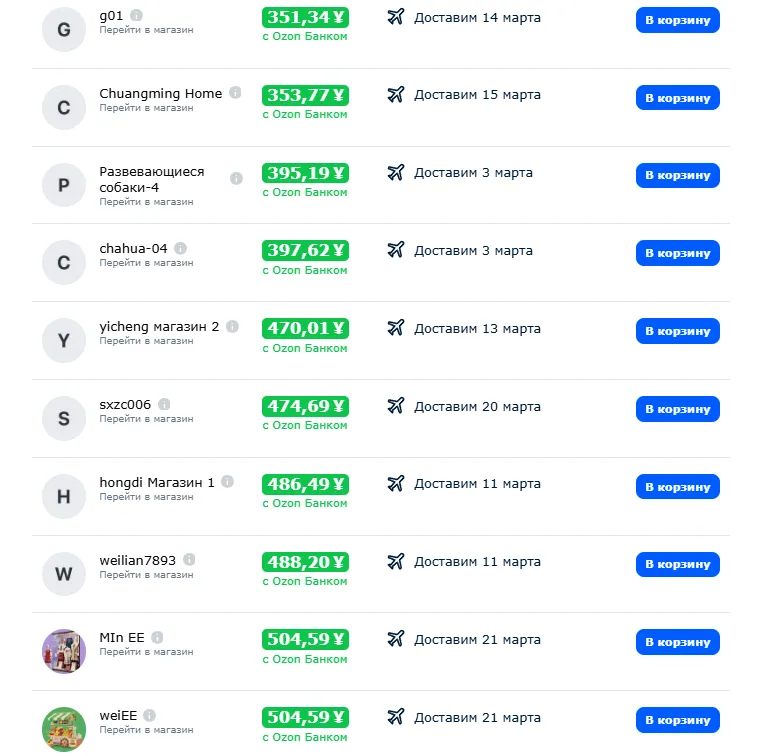
Task: Add sxzc006 offer to cart
Action: 677,409
